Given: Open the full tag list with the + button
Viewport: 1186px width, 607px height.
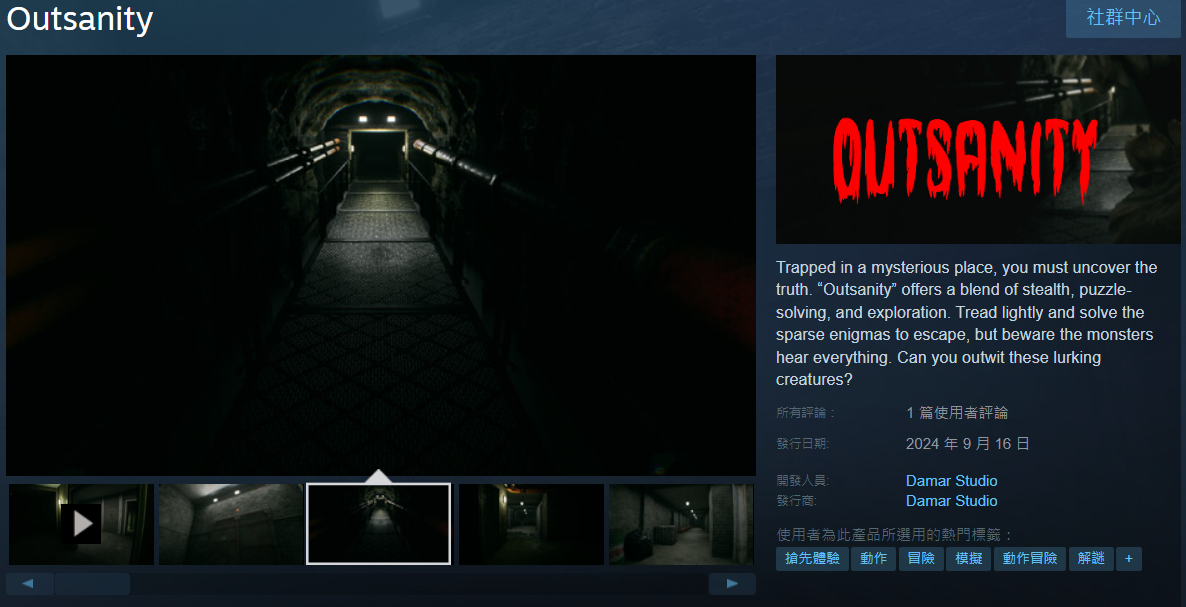Looking at the screenshot, I should pos(1128,559).
